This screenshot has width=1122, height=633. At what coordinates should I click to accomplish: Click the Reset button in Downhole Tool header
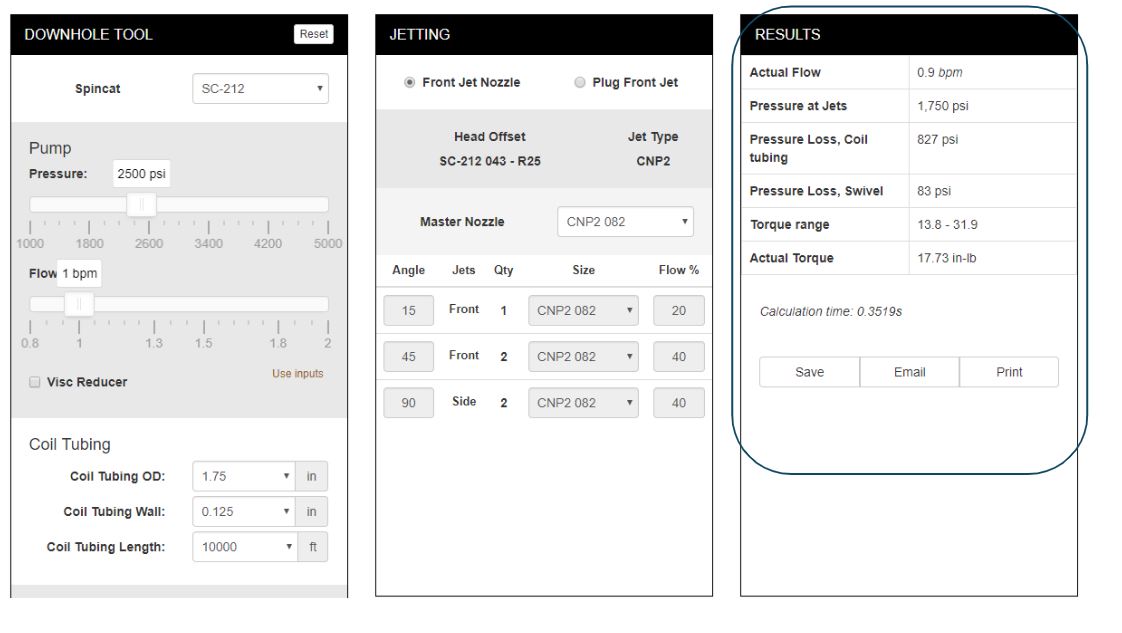313,34
